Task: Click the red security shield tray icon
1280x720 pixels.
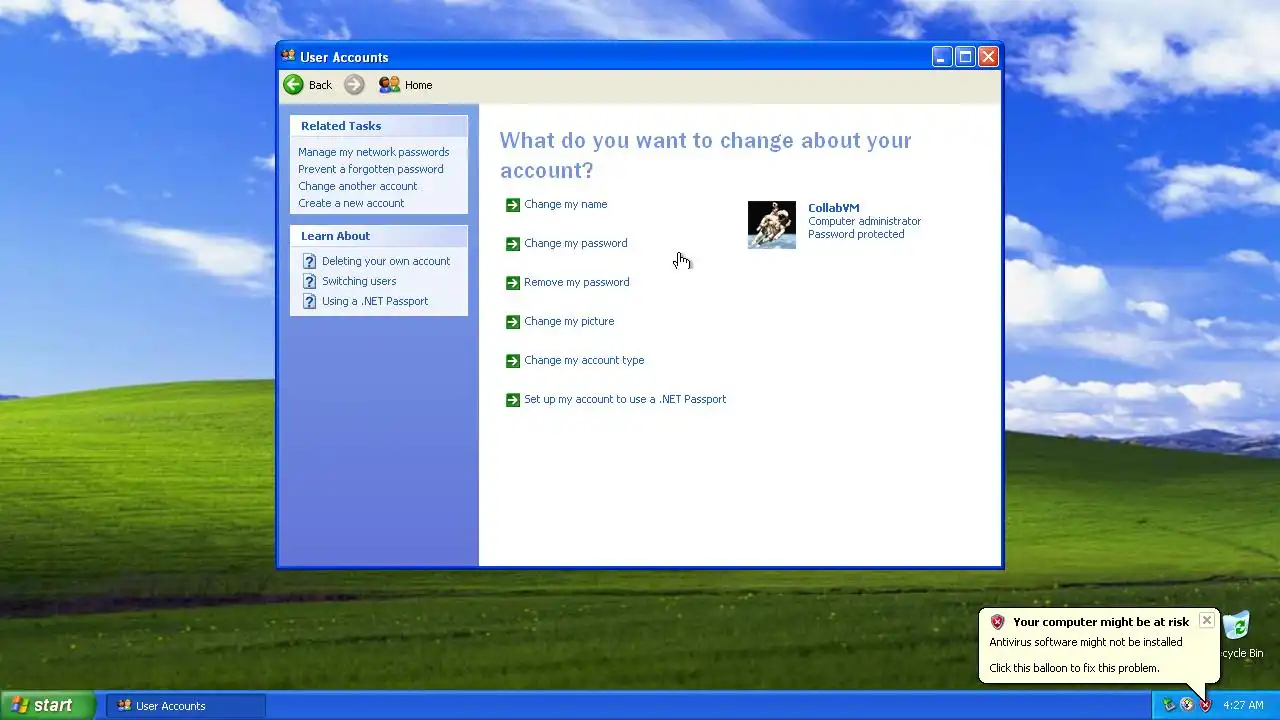Action: point(1206,705)
